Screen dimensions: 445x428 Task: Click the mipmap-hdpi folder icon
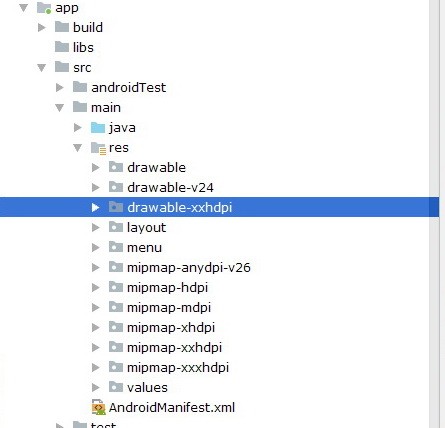[116, 287]
